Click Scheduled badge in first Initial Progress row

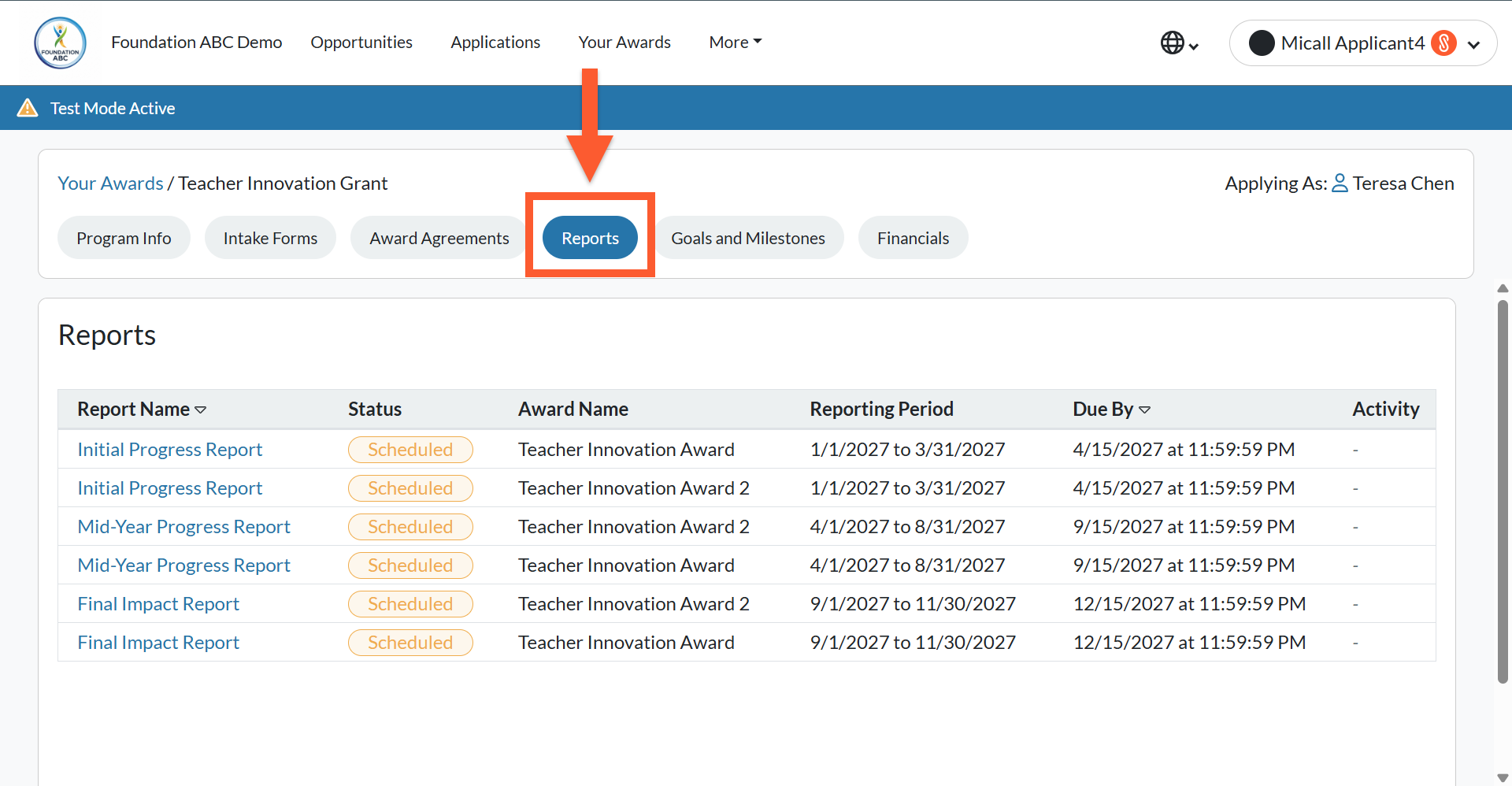[410, 450]
